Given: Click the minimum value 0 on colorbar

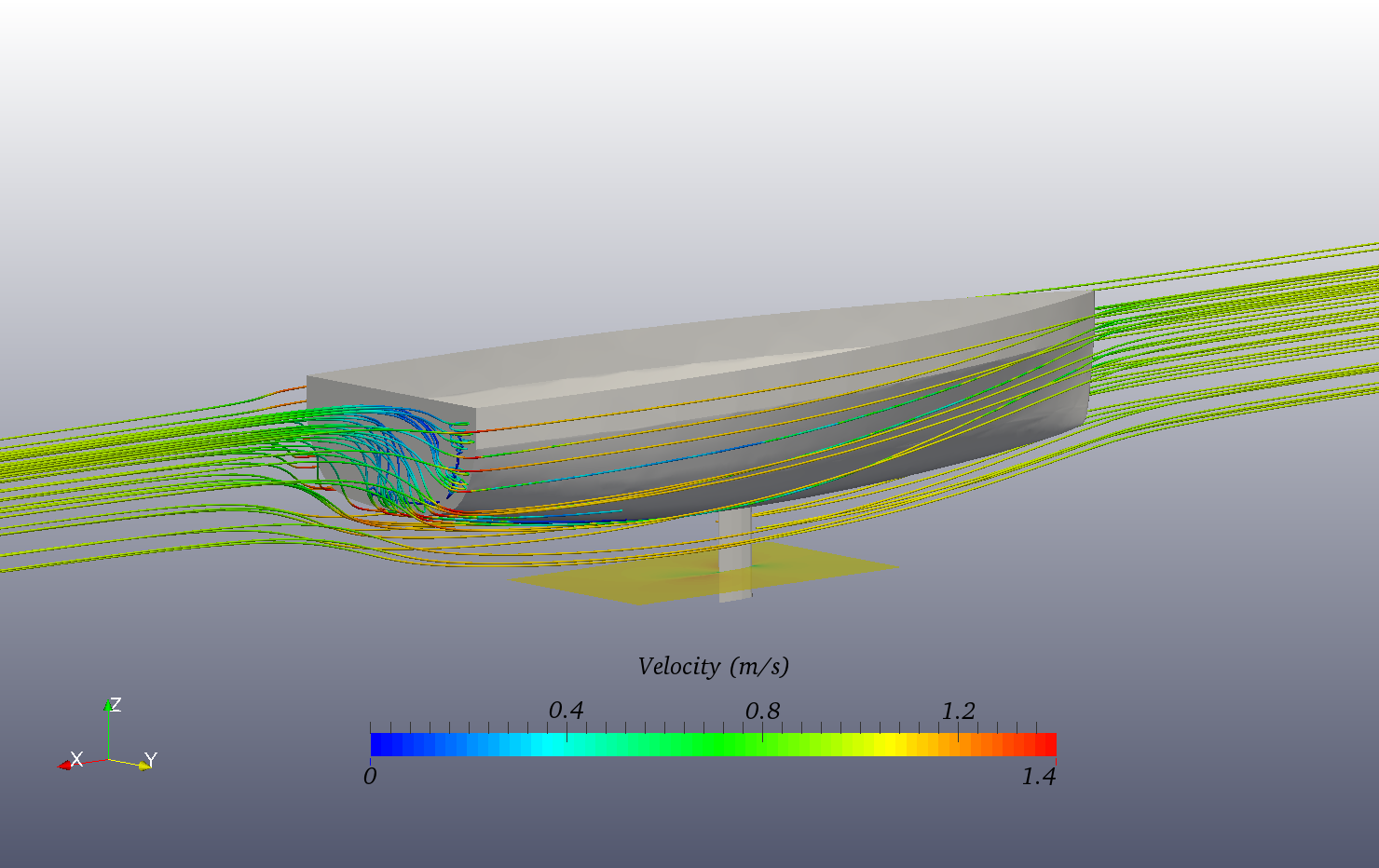Looking at the screenshot, I should coord(371,774).
